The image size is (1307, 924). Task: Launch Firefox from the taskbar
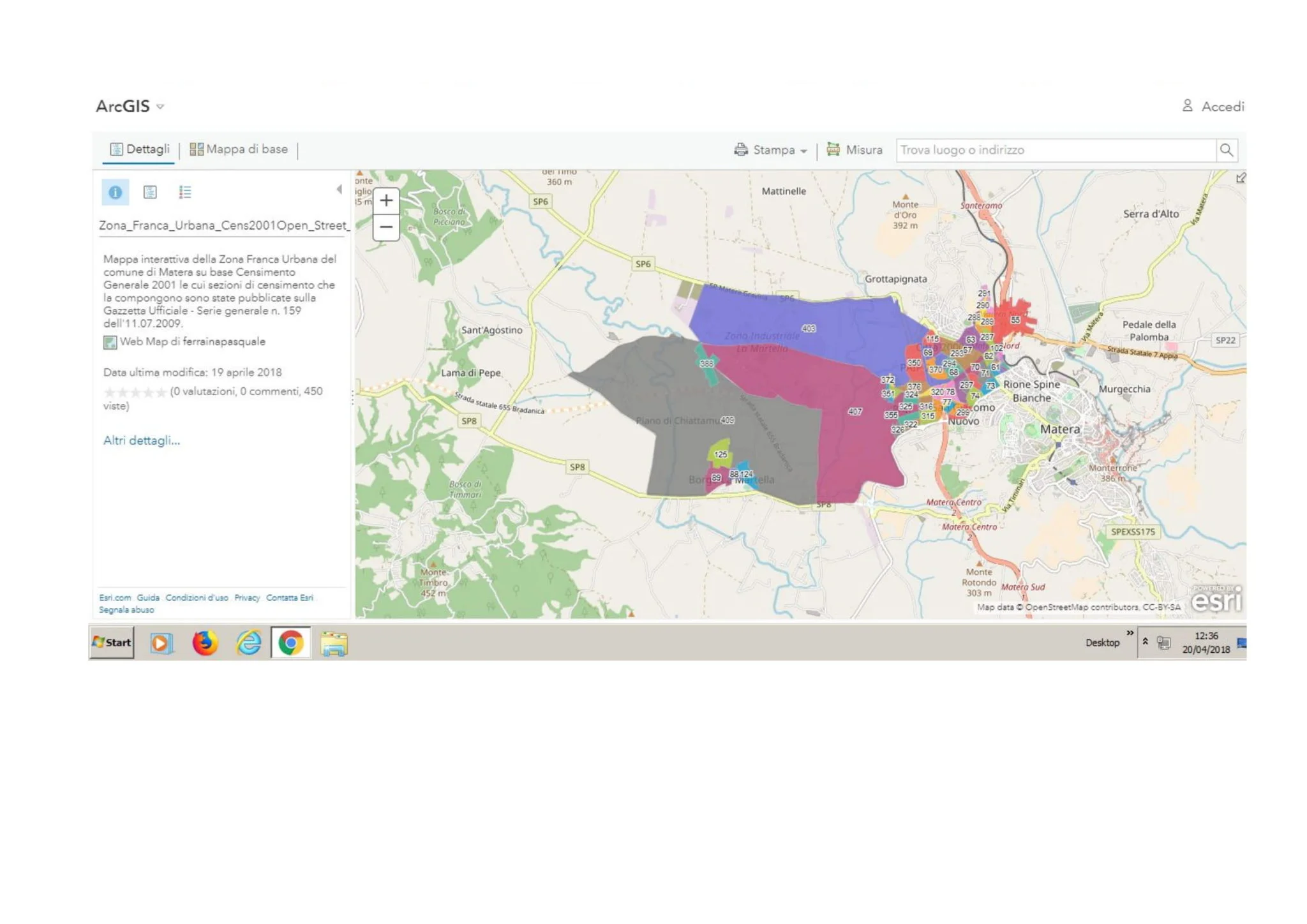[x=205, y=643]
